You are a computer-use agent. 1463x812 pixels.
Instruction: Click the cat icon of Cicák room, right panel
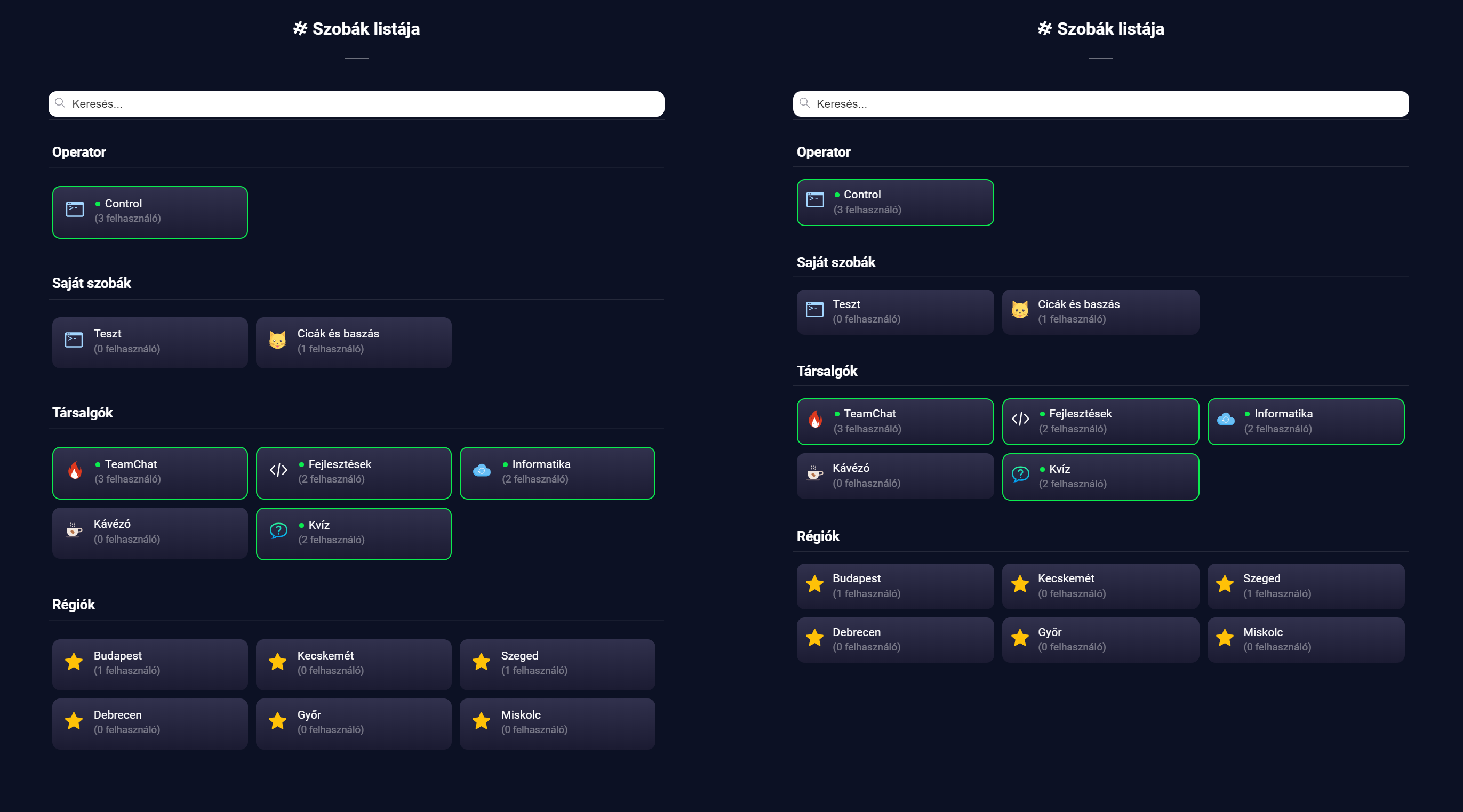point(1019,310)
